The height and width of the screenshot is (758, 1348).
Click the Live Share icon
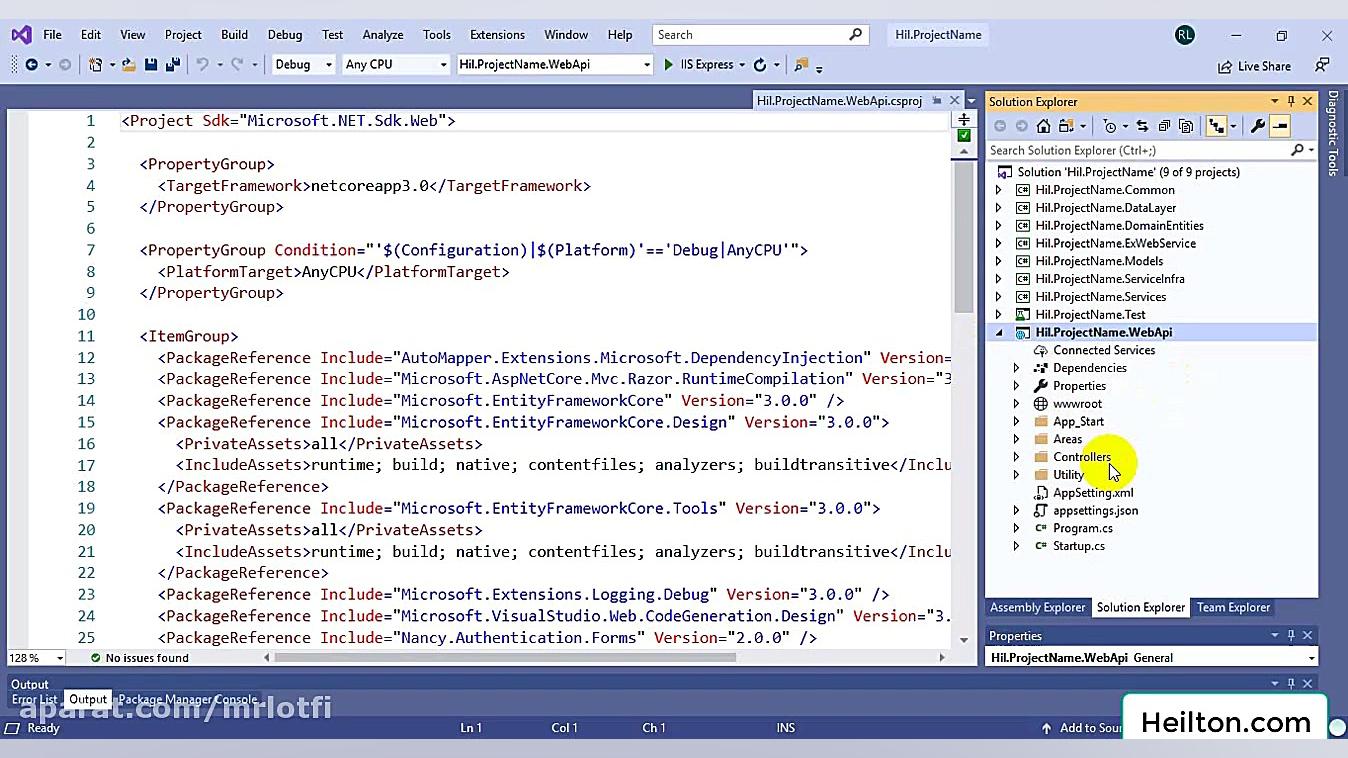(x=1225, y=66)
